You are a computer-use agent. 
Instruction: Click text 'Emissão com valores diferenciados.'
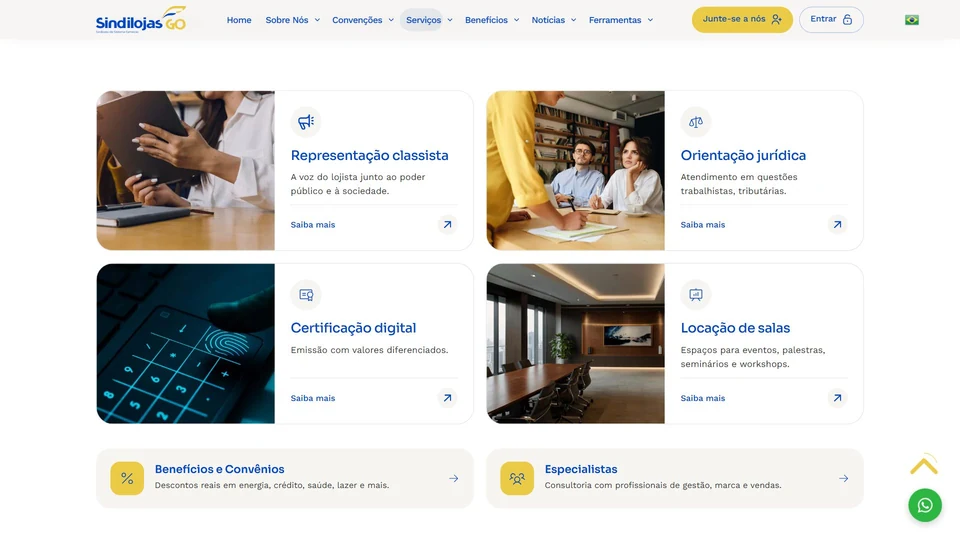point(369,350)
